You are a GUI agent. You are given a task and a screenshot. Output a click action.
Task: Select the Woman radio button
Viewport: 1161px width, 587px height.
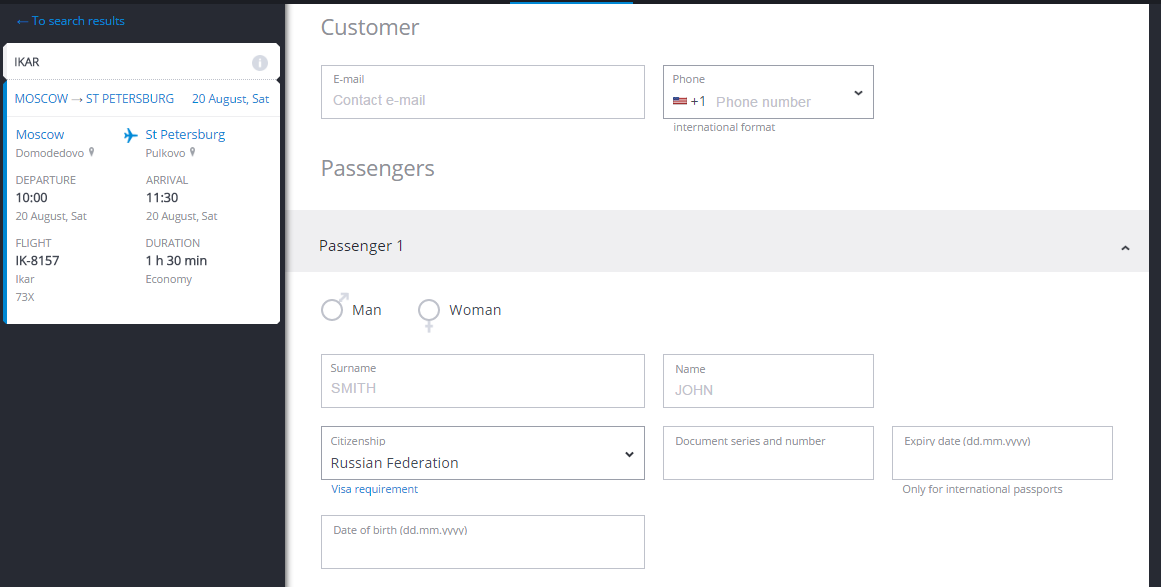click(429, 310)
